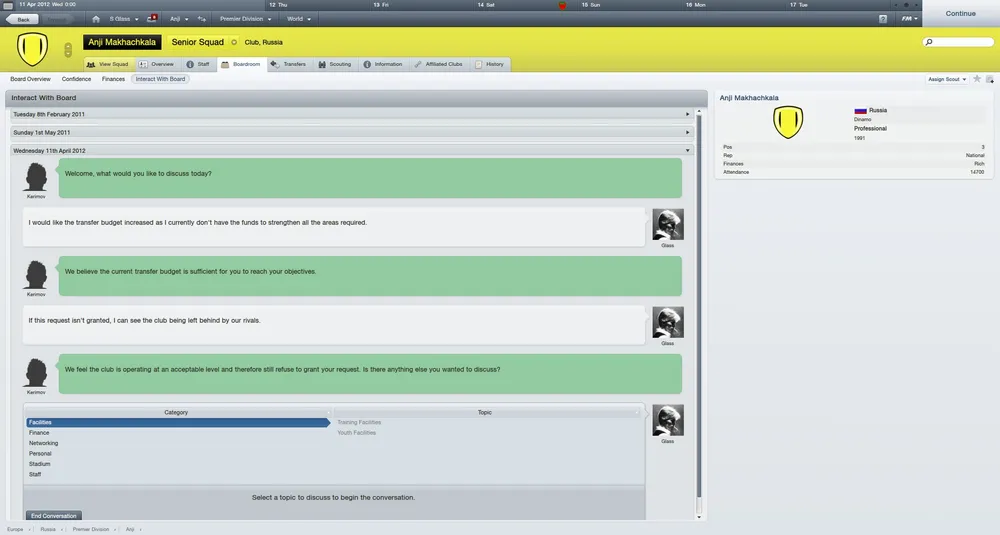Open the inbox news icon with red badge
This screenshot has height=535, width=1000.
(153, 19)
